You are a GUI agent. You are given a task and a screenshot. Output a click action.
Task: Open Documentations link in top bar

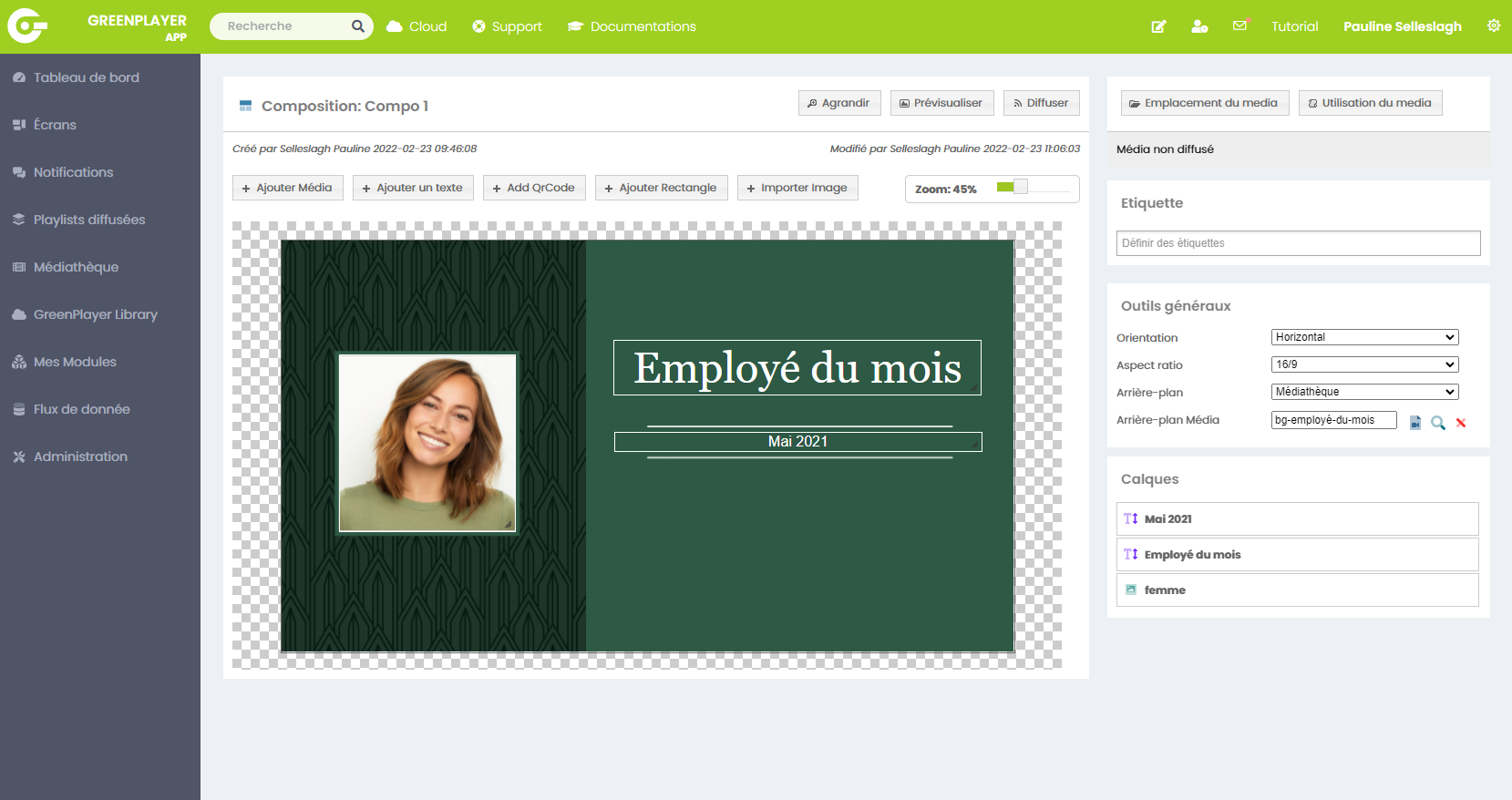point(632,26)
